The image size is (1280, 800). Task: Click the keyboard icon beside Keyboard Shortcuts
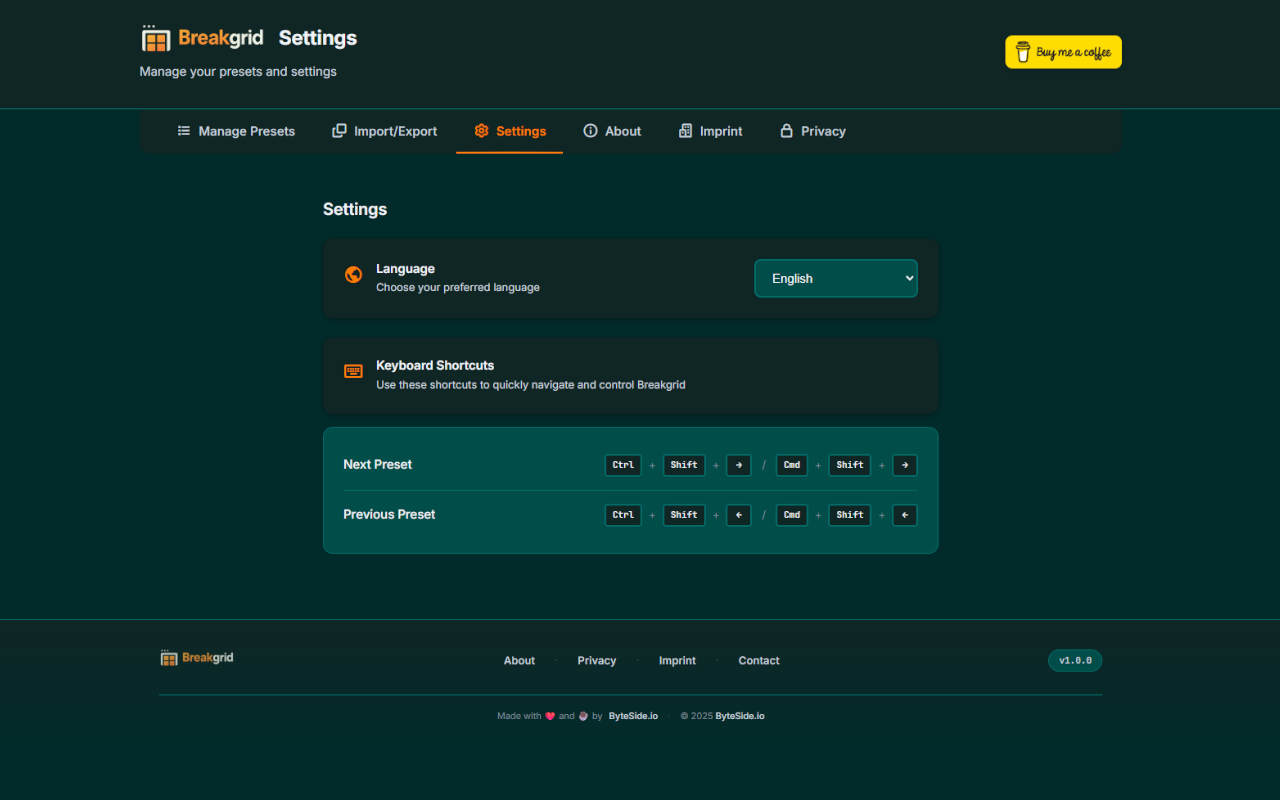[353, 371]
